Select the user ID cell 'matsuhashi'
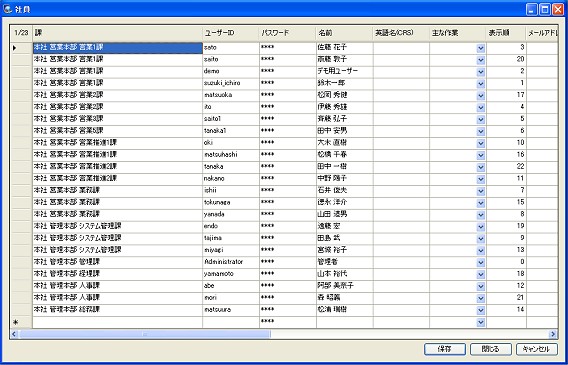This screenshot has width=568, height=365. pyautogui.click(x=231, y=156)
